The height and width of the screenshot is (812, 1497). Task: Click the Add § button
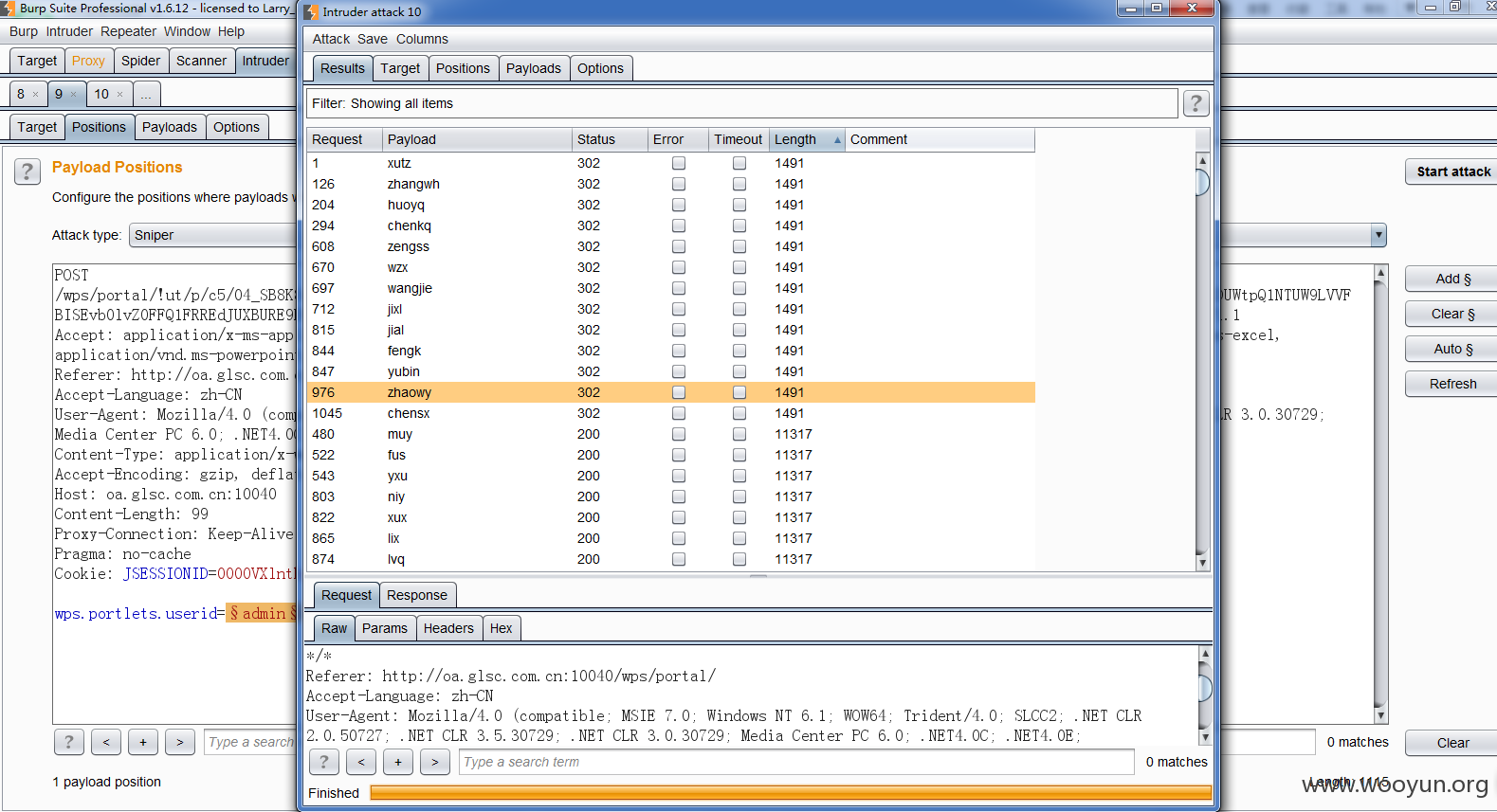[x=1452, y=279]
